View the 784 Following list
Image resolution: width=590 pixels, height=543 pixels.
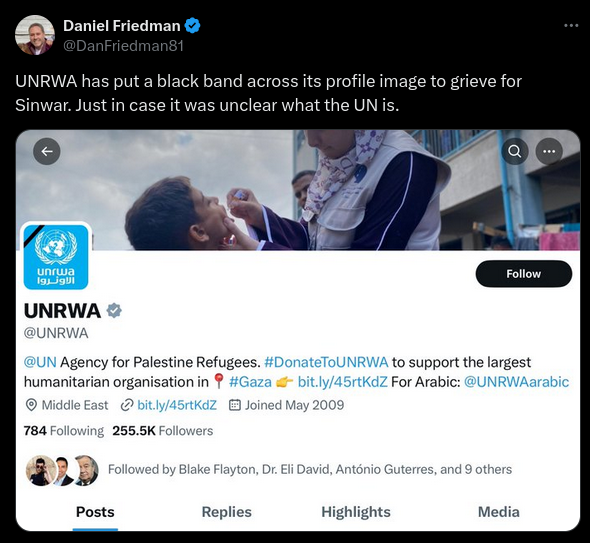63,430
